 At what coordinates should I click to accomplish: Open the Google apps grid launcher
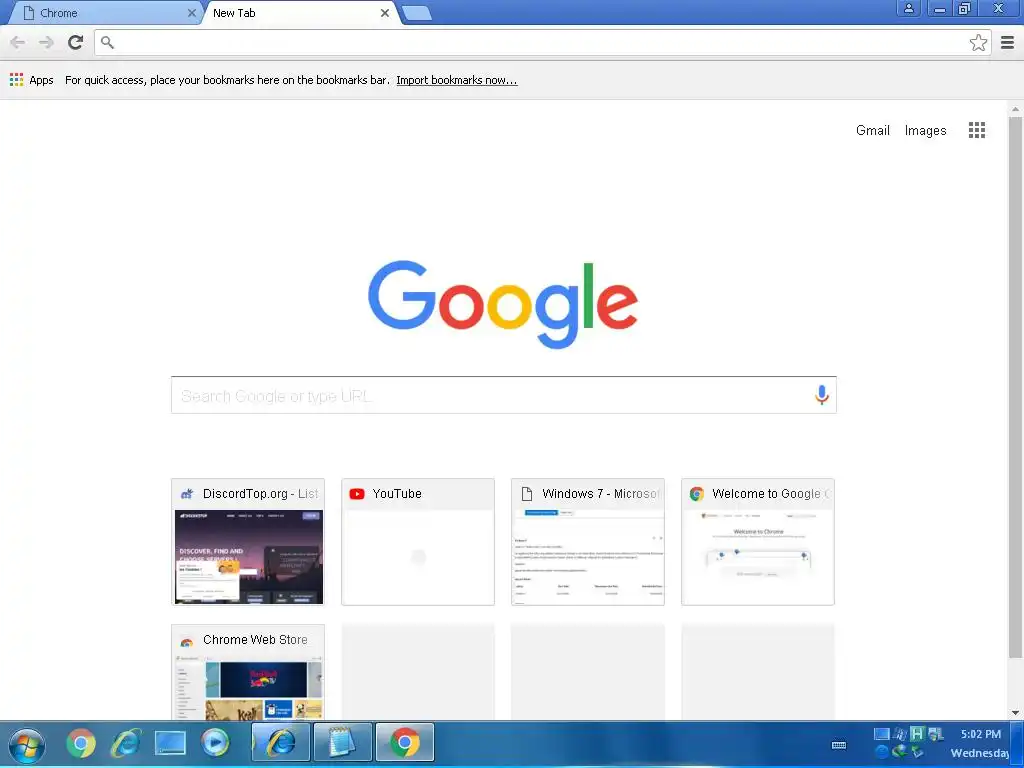pos(976,130)
